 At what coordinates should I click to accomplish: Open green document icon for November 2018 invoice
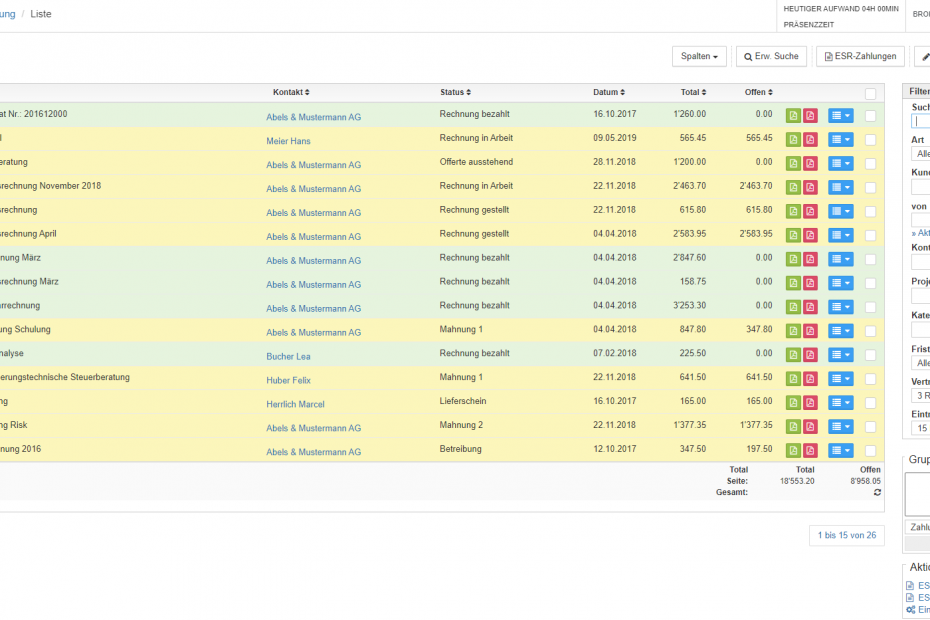793,187
